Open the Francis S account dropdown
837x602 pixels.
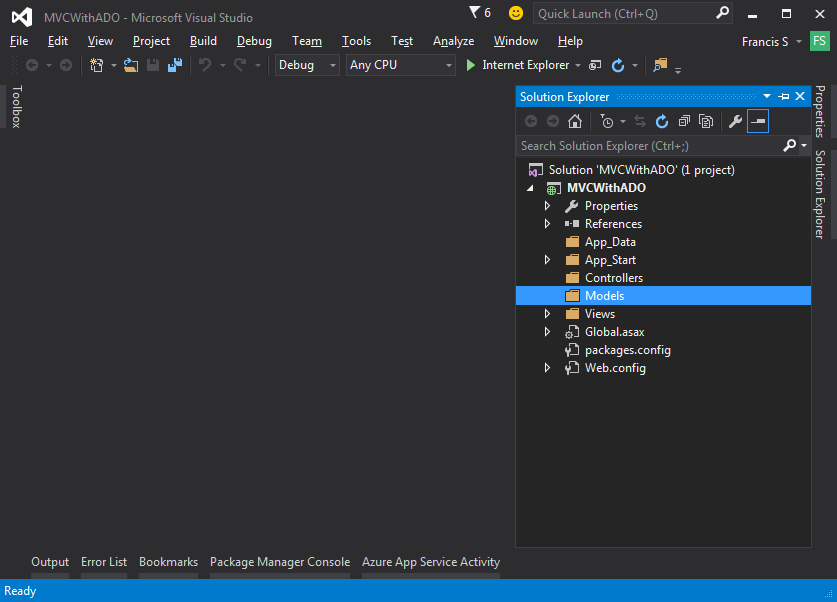point(772,42)
